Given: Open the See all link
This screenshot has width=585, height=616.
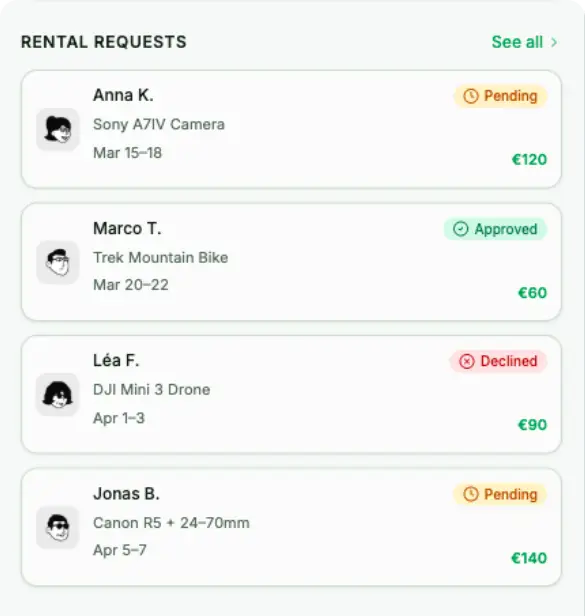Looking at the screenshot, I should (x=517, y=42).
